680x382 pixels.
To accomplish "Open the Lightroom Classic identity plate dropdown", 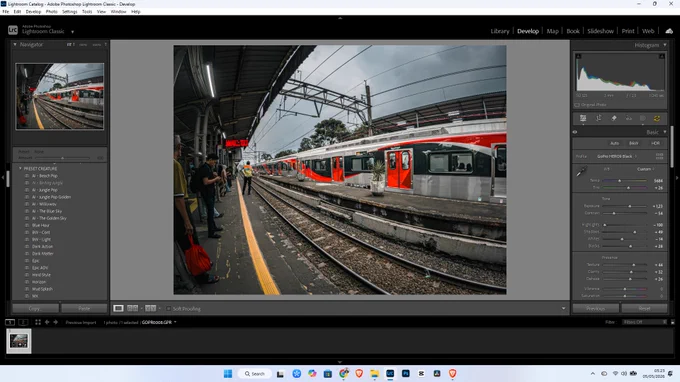I will [72, 32].
